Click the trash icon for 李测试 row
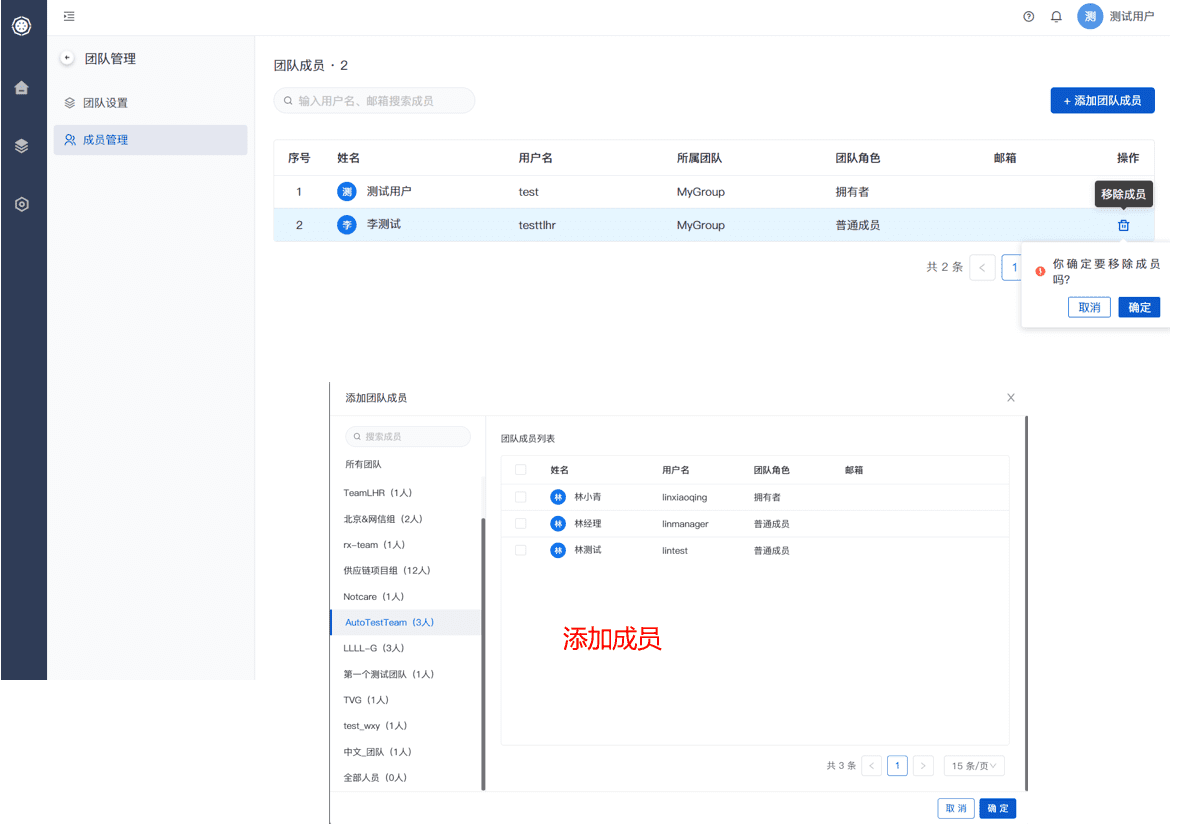1191x835 pixels. point(1123,225)
